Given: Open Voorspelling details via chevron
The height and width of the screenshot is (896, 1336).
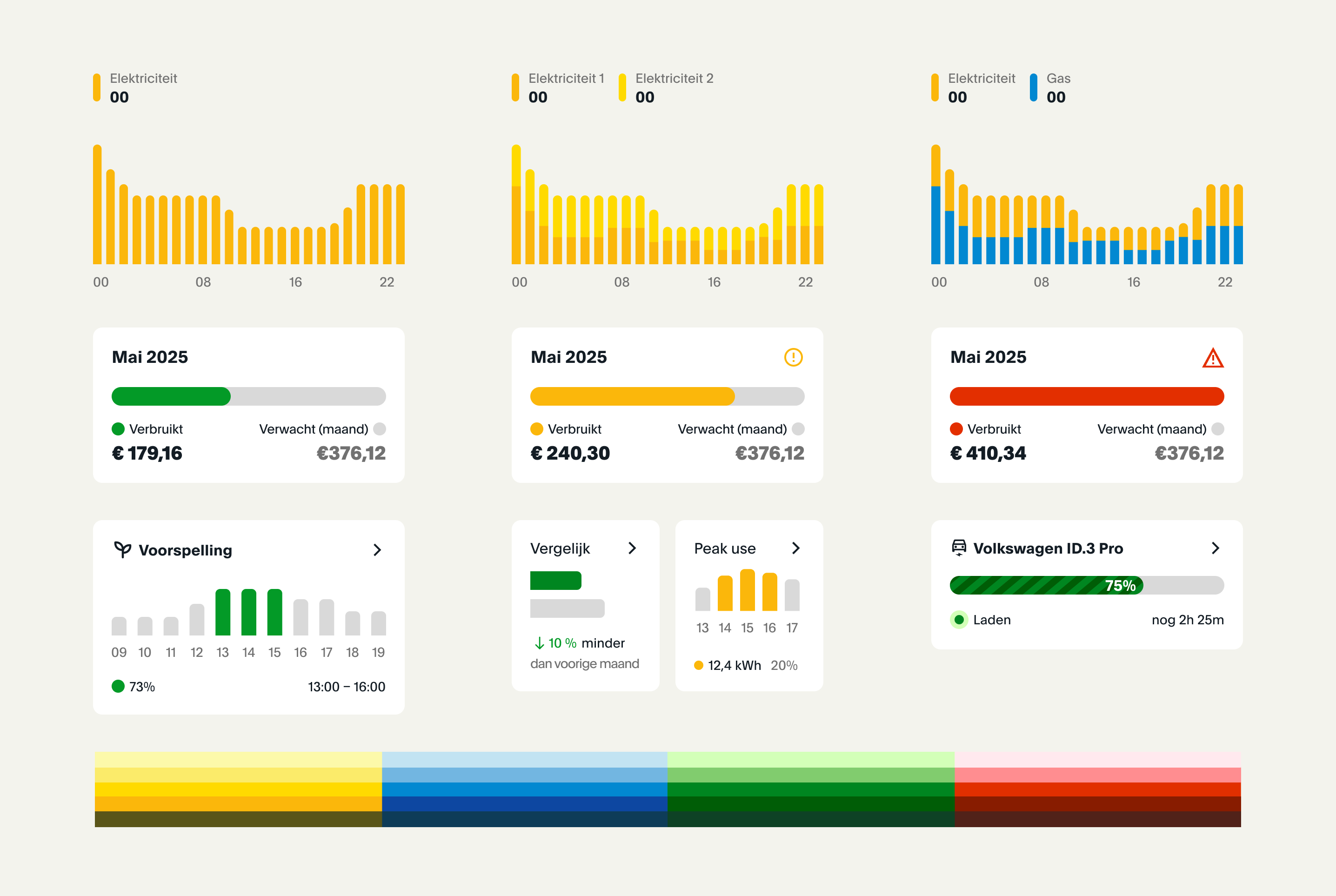Looking at the screenshot, I should pos(377,550).
